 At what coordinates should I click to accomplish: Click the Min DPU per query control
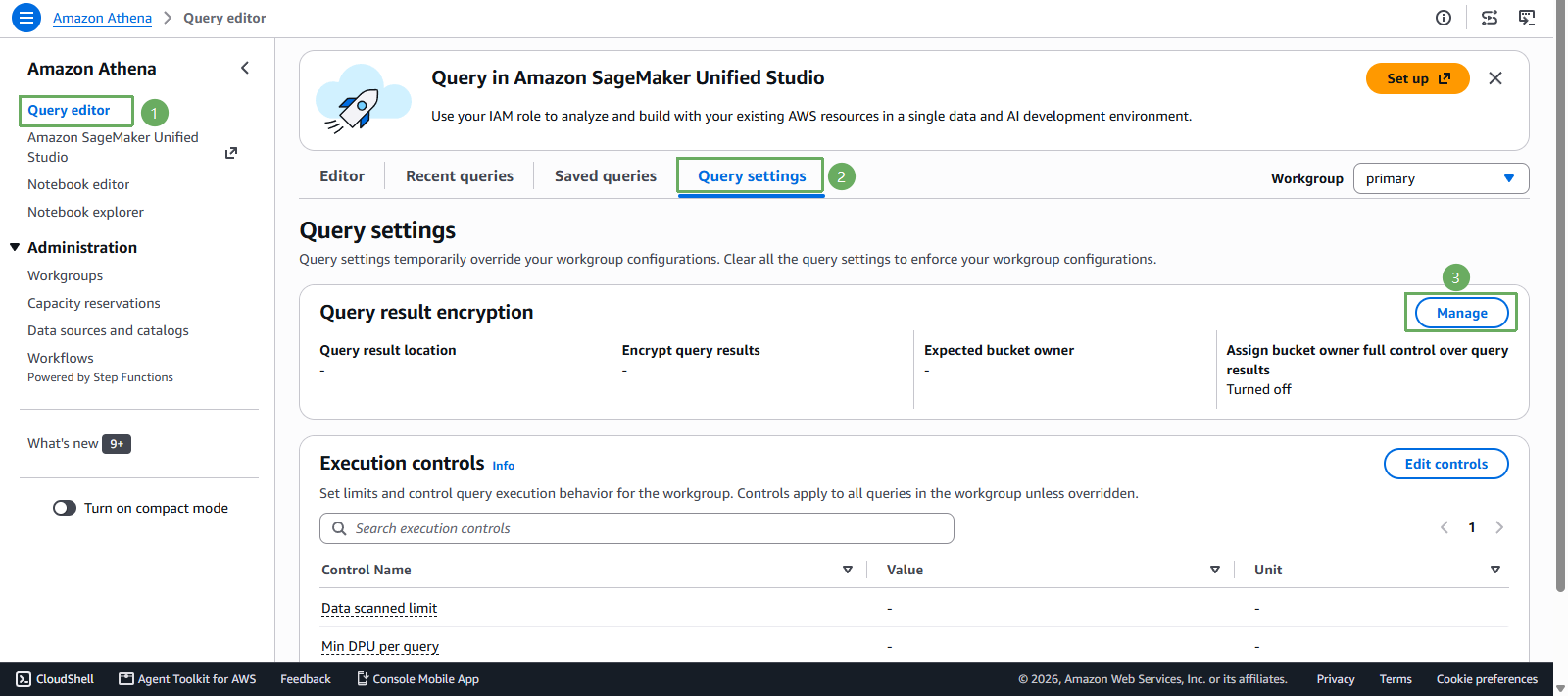(x=380, y=647)
